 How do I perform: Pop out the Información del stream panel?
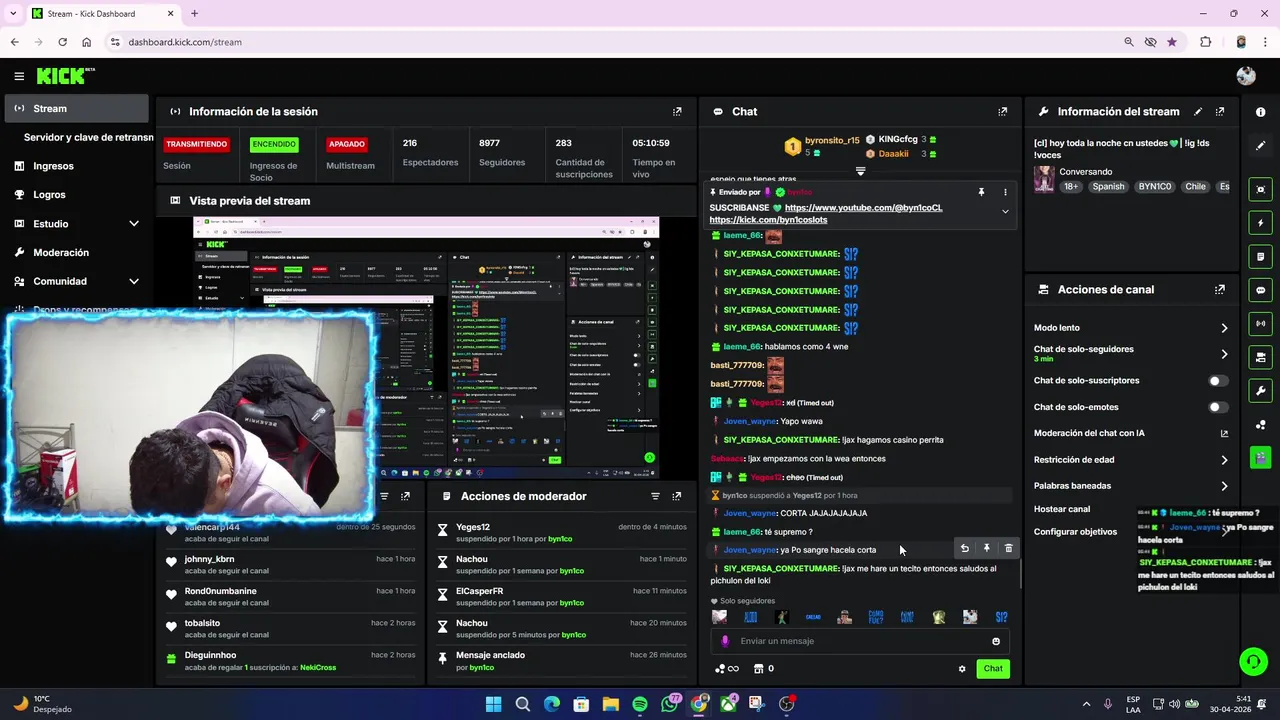click(1220, 112)
